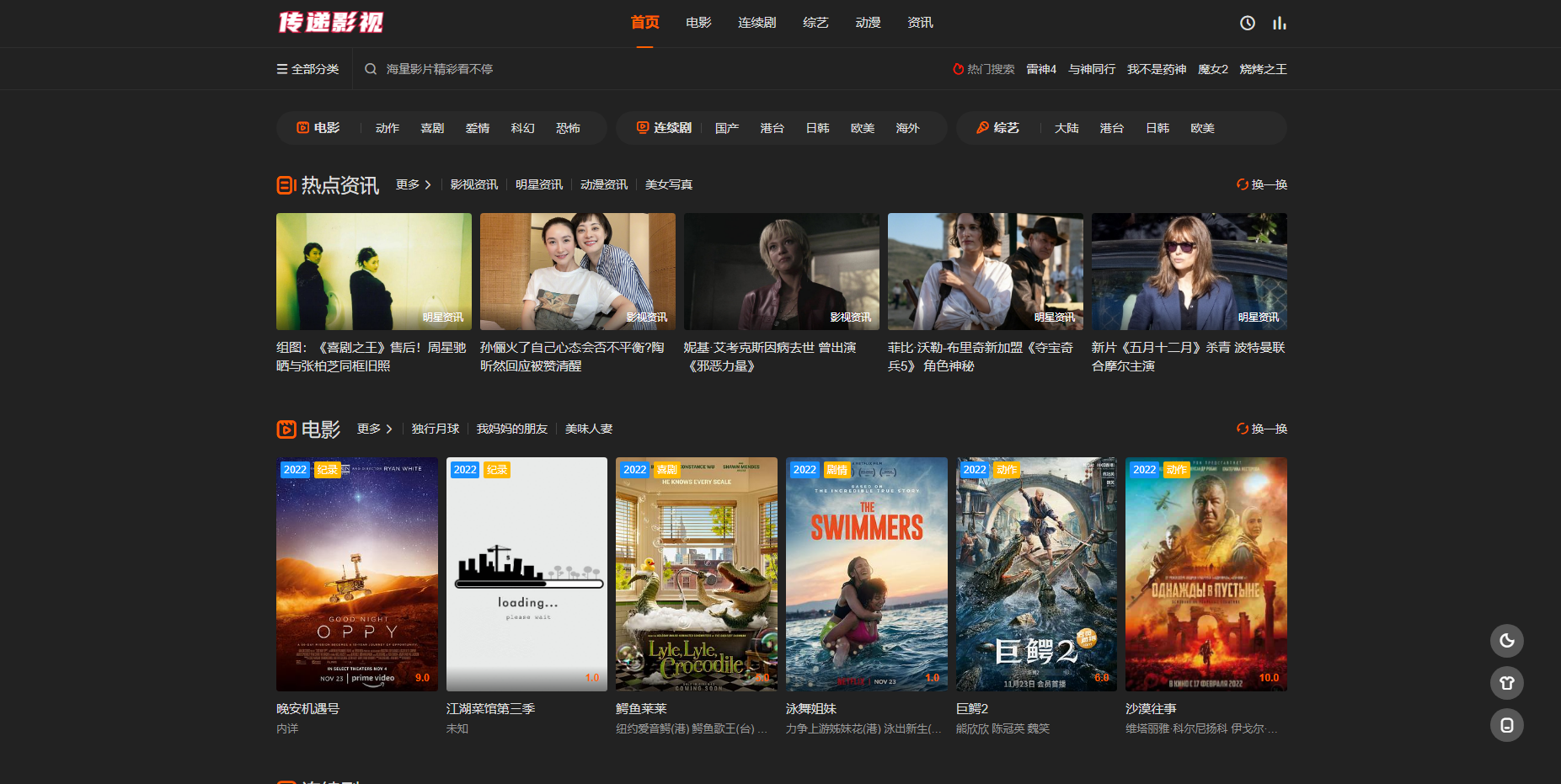Image resolution: width=1561 pixels, height=784 pixels.
Task: Select 海外 series category
Action: click(x=907, y=128)
